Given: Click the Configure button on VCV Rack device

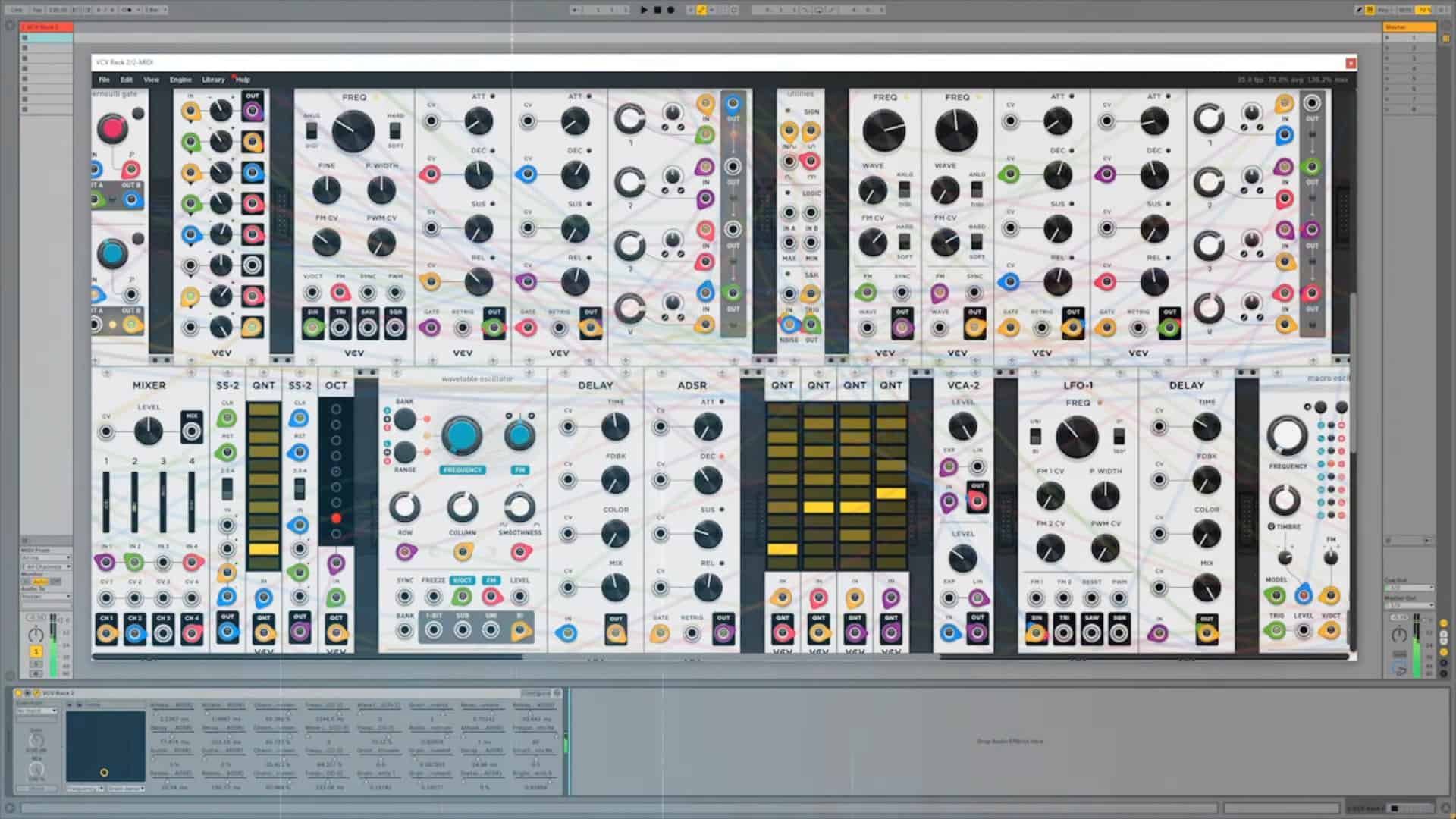Looking at the screenshot, I should (x=535, y=693).
